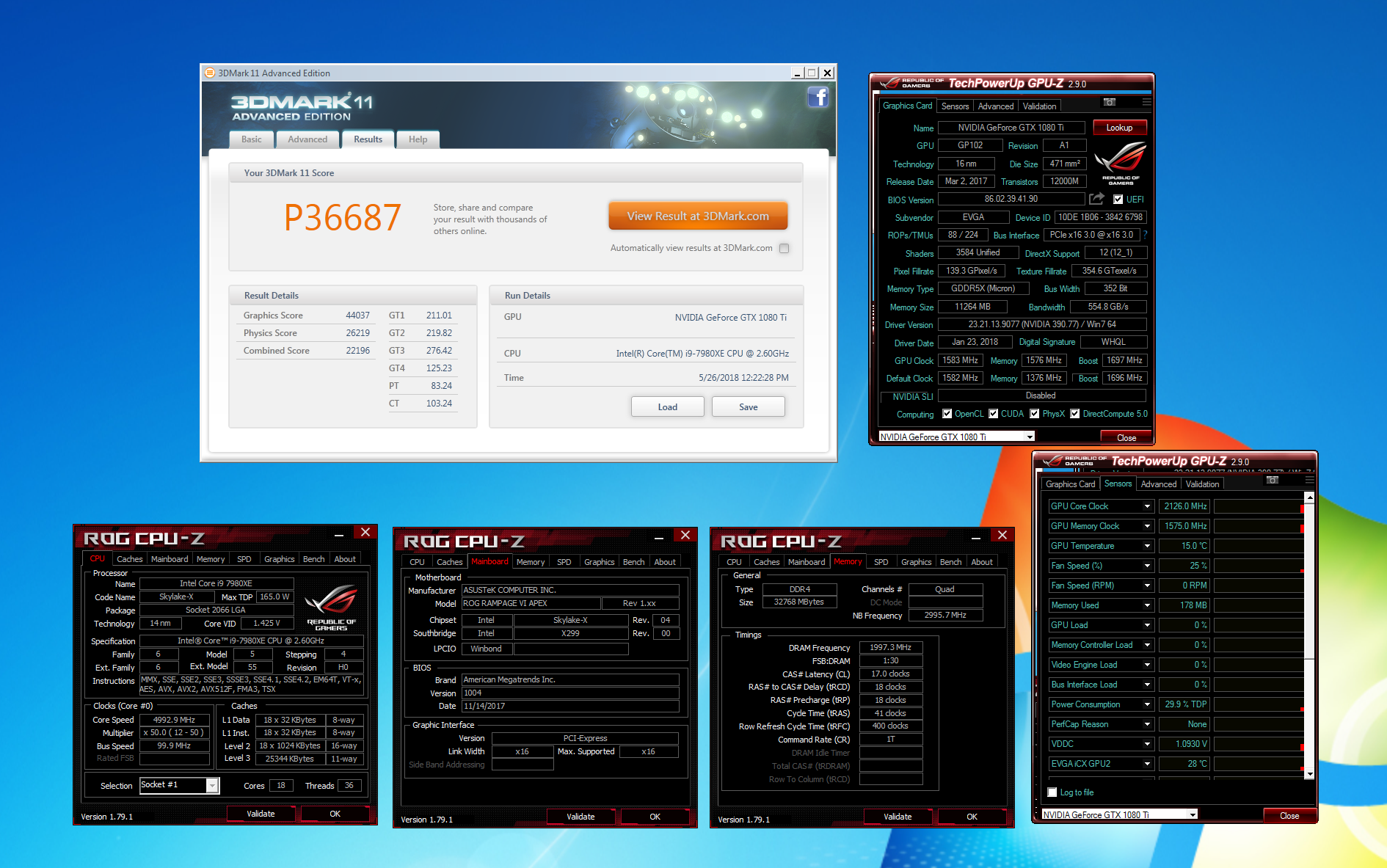Toggle the PhysX checkbox
This screenshot has width=1387, height=868.
[x=1034, y=414]
